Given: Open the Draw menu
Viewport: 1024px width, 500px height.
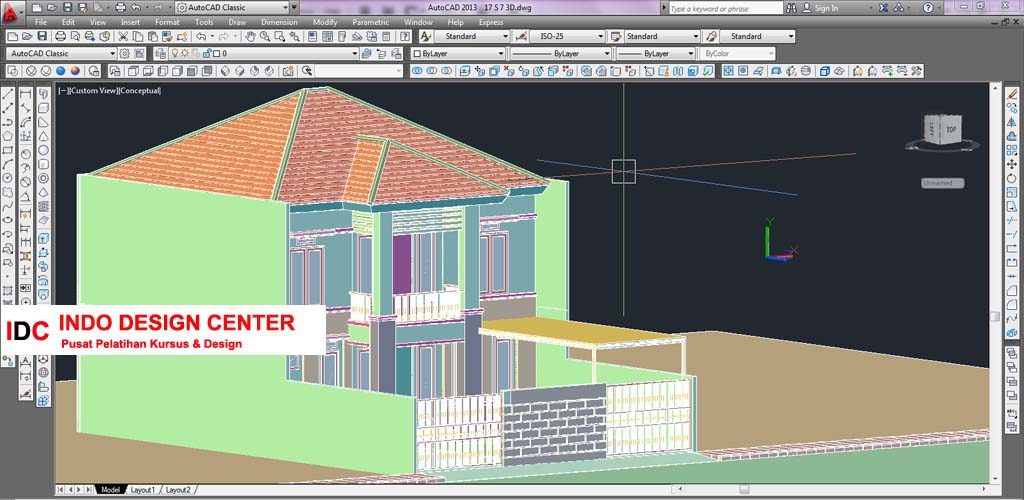Looking at the screenshot, I should point(237,22).
